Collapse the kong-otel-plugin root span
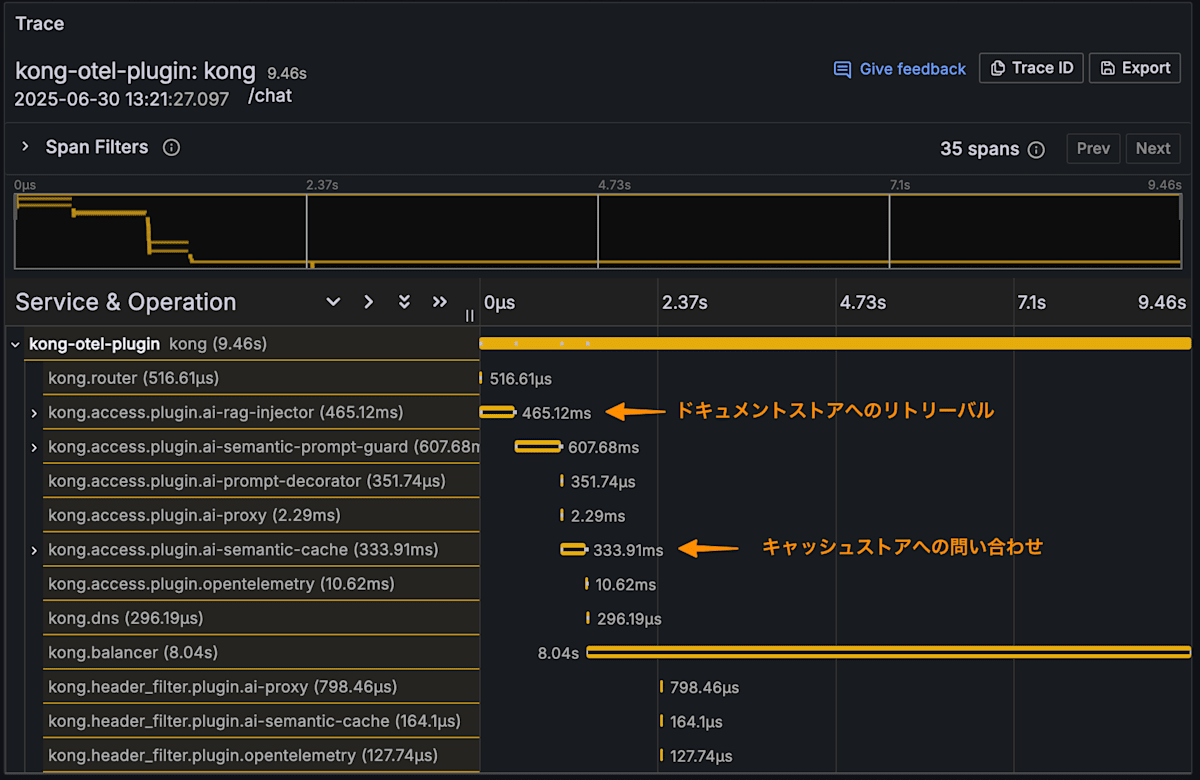Image resolution: width=1200 pixels, height=780 pixels. click(x=15, y=344)
